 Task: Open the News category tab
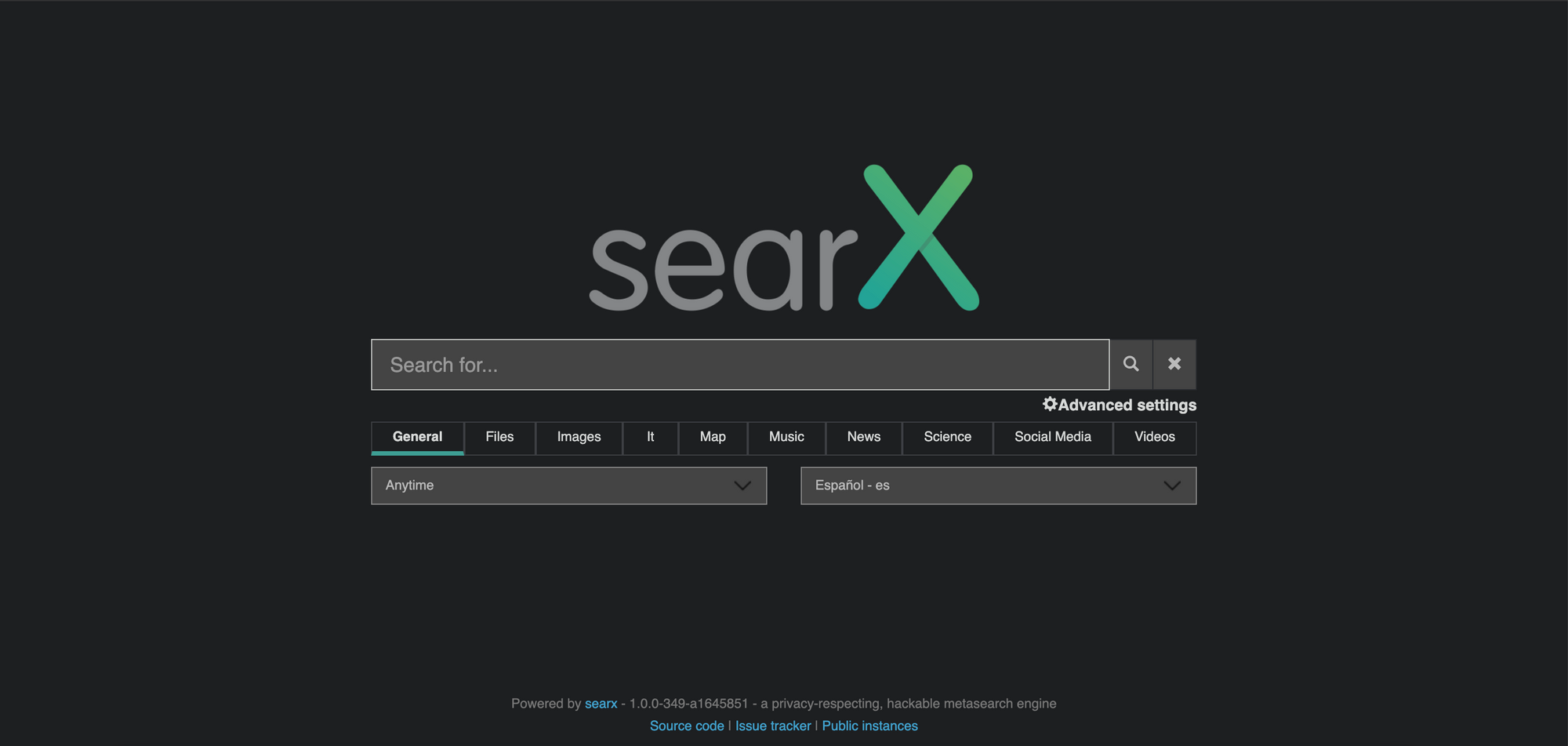pyautogui.click(x=864, y=438)
